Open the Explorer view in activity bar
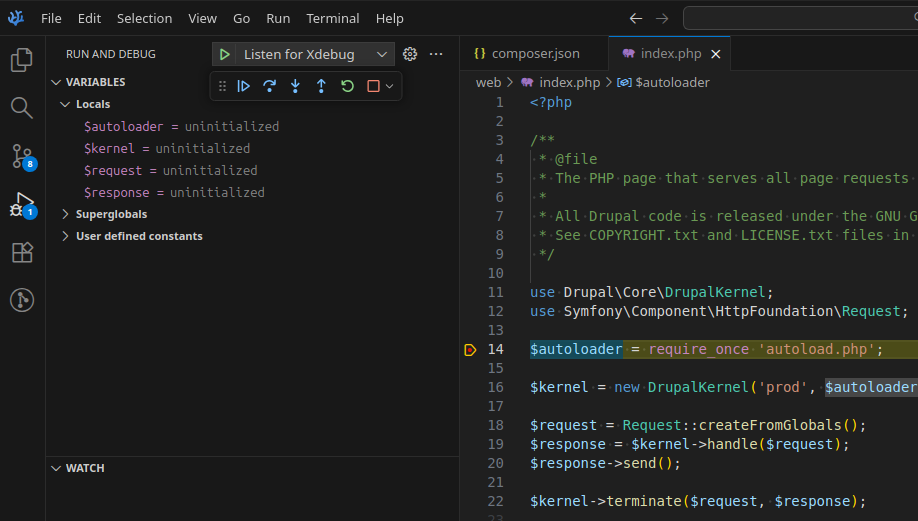918x521 pixels. point(21,60)
